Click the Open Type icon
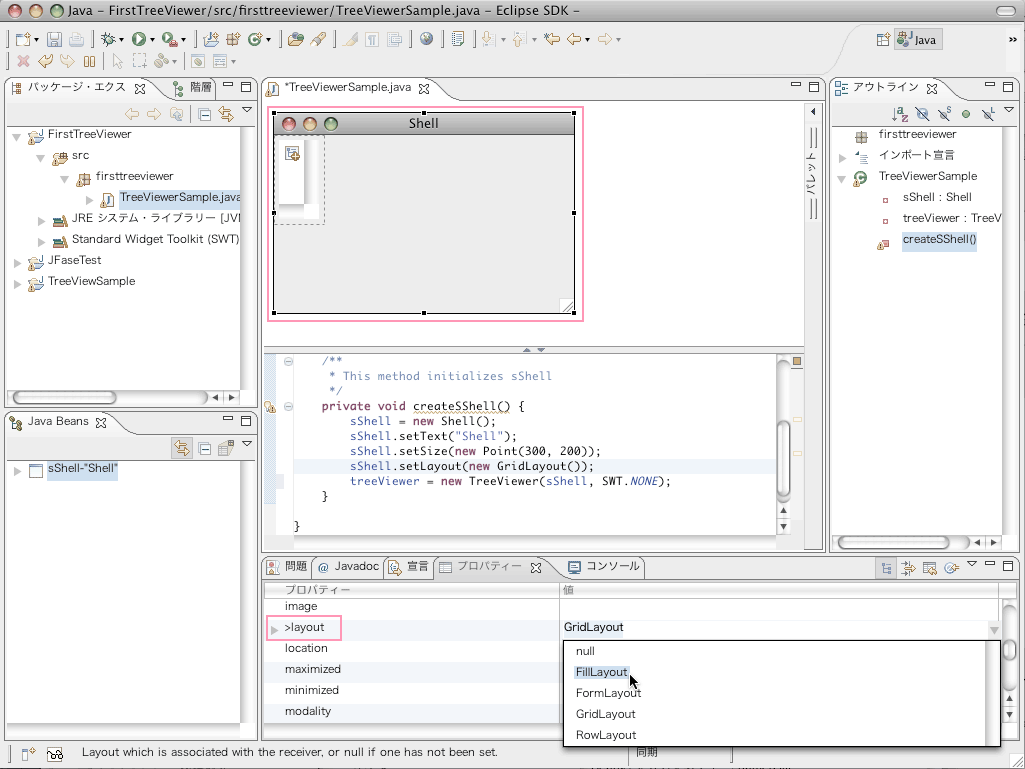The height and width of the screenshot is (769, 1025). point(295,39)
